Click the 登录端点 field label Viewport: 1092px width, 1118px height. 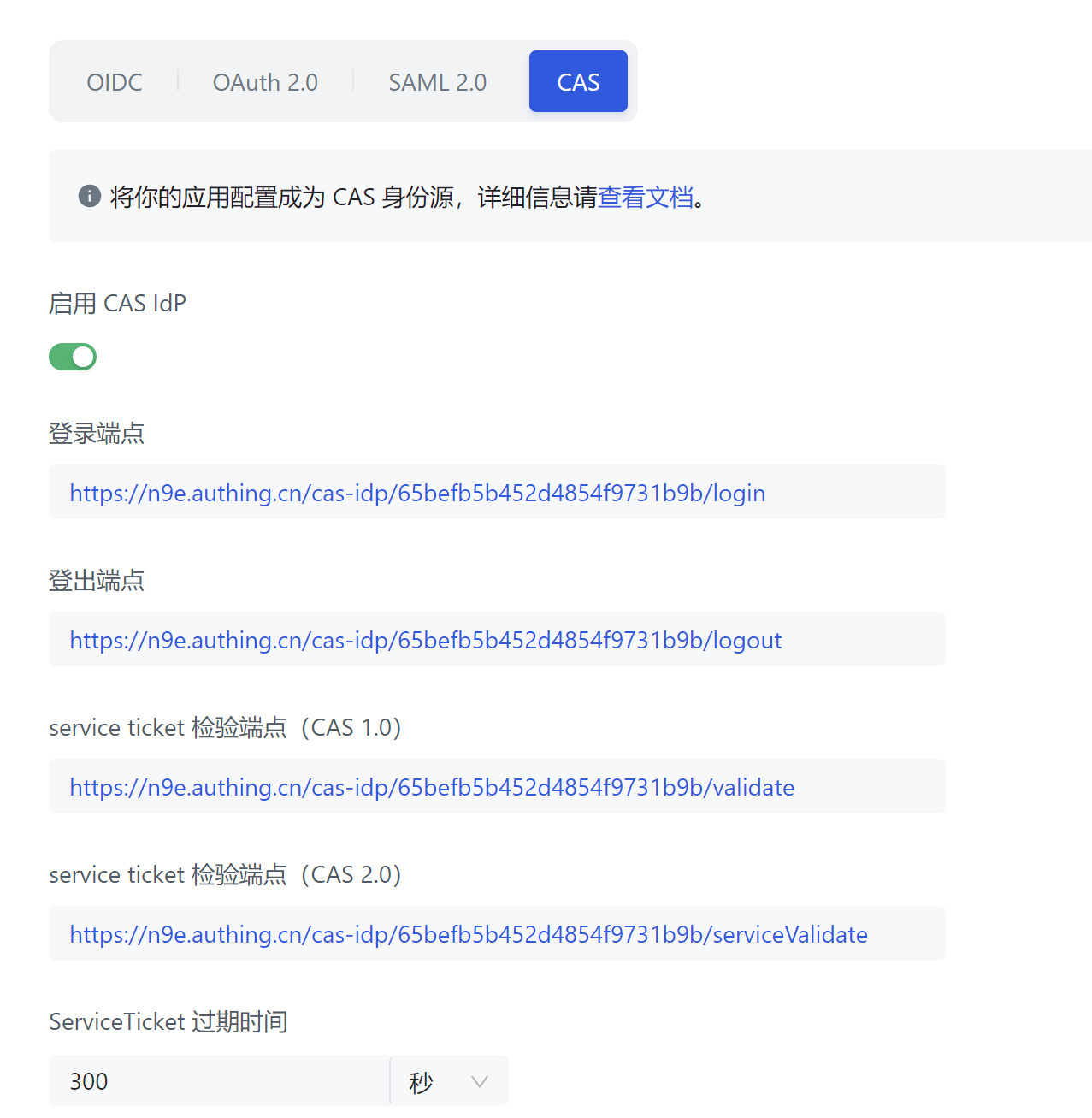coord(97,434)
